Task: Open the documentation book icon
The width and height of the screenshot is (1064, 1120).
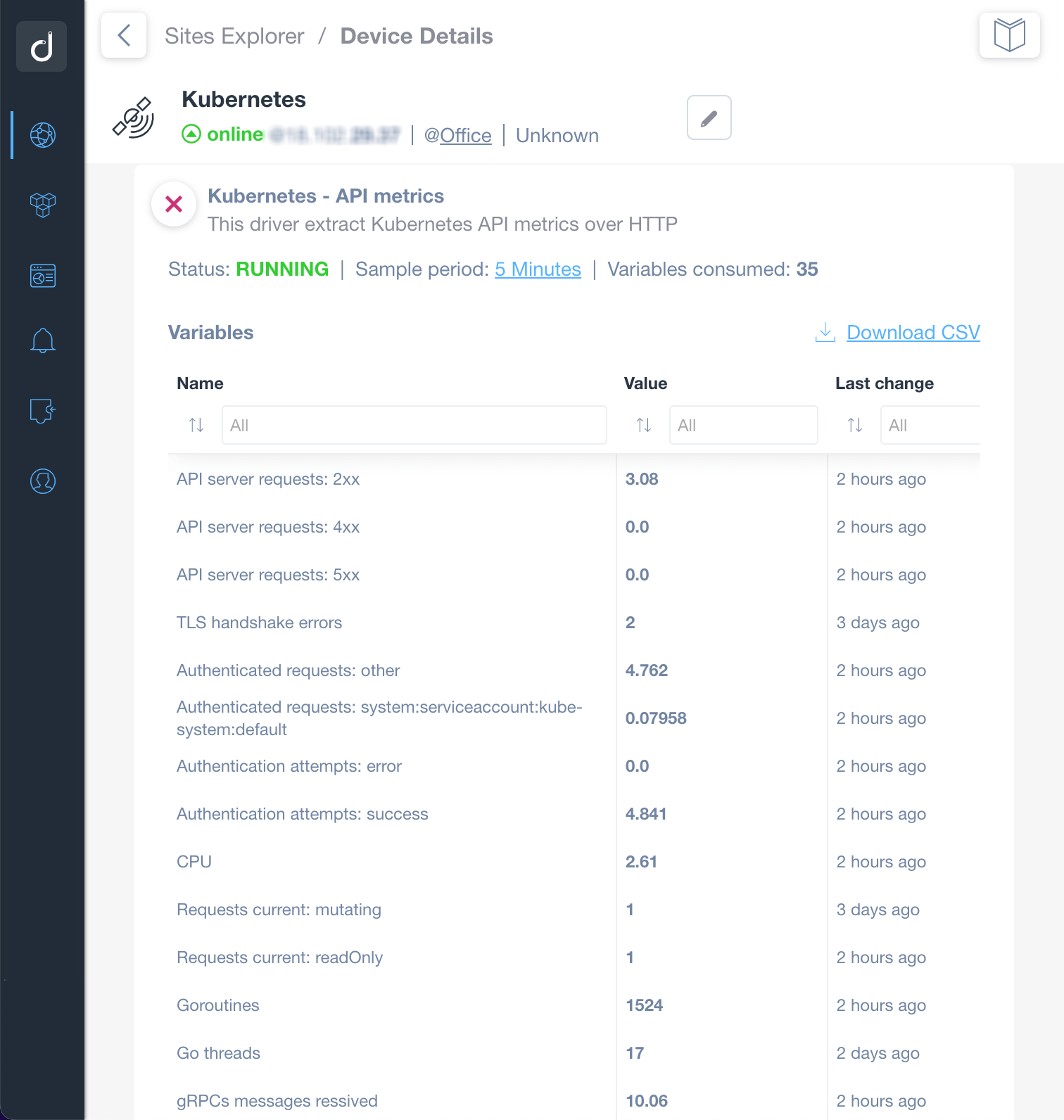Action: (1010, 35)
